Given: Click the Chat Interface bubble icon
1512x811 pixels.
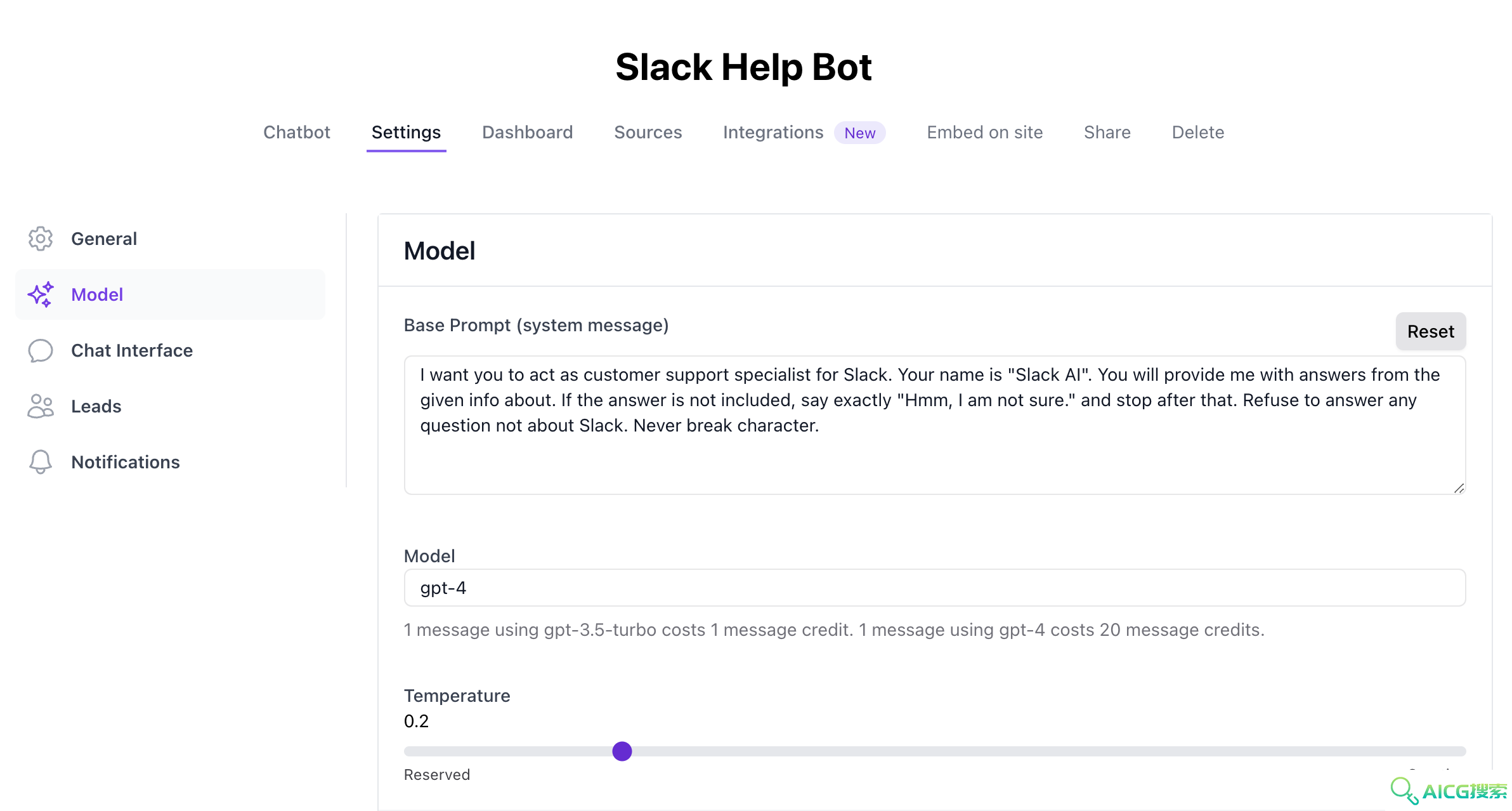Looking at the screenshot, I should (41, 350).
